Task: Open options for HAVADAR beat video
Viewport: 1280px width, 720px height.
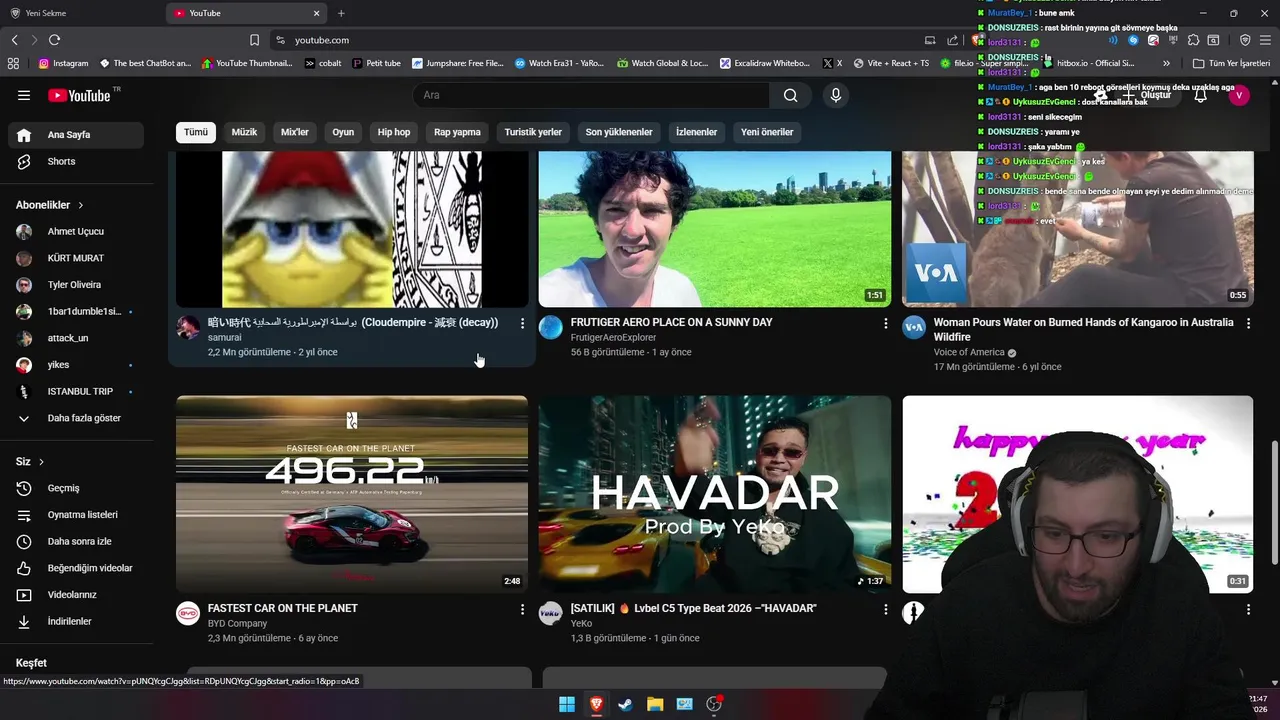Action: pyautogui.click(x=885, y=609)
